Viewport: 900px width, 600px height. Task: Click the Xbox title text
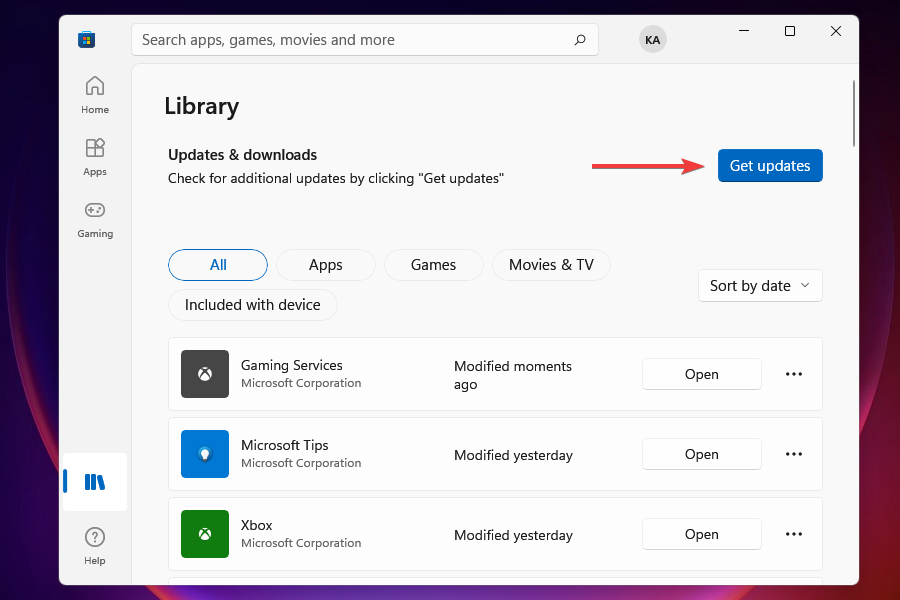coord(257,525)
